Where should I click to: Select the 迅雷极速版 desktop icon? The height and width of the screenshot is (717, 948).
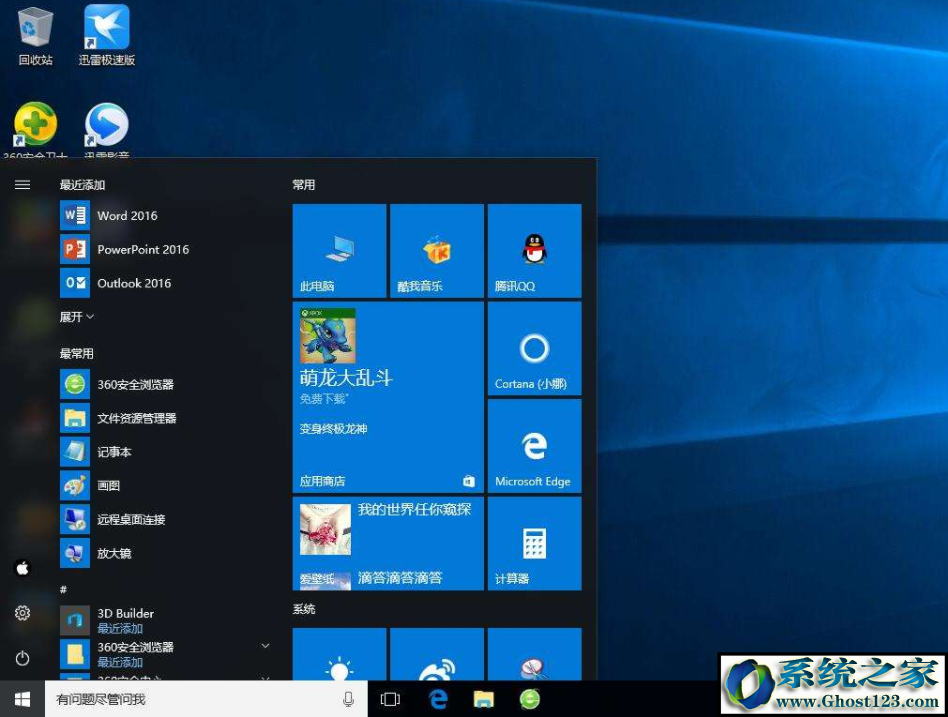coord(106,35)
